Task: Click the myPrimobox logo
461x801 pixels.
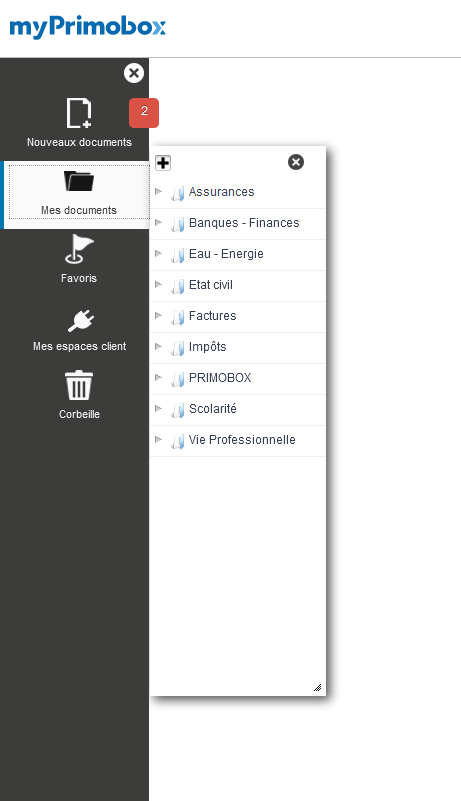Action: pos(87,27)
